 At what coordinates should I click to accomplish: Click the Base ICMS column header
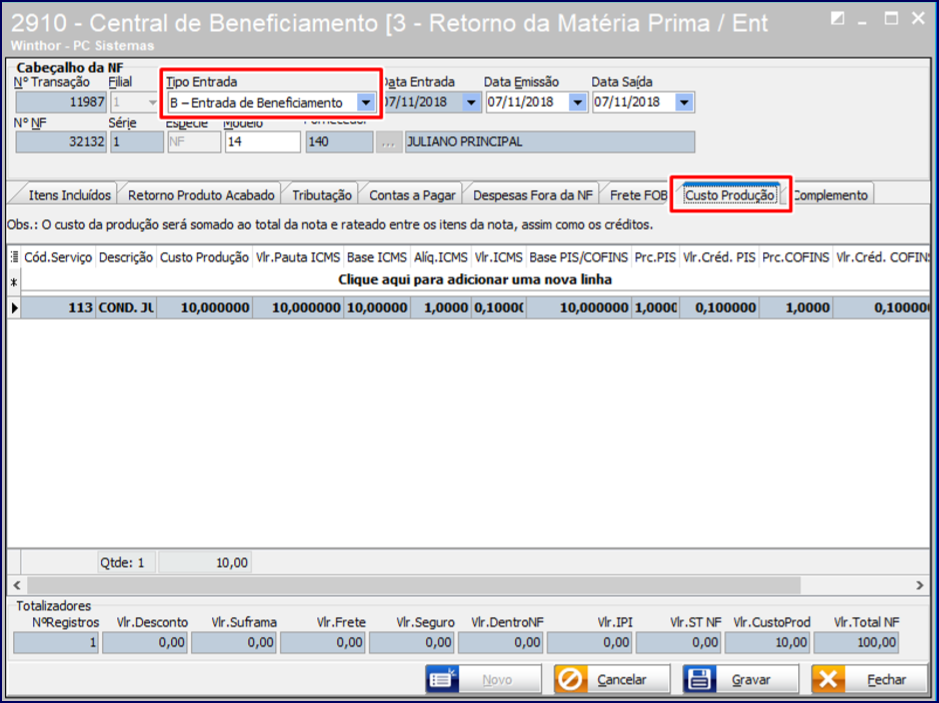pyautogui.click(x=377, y=257)
